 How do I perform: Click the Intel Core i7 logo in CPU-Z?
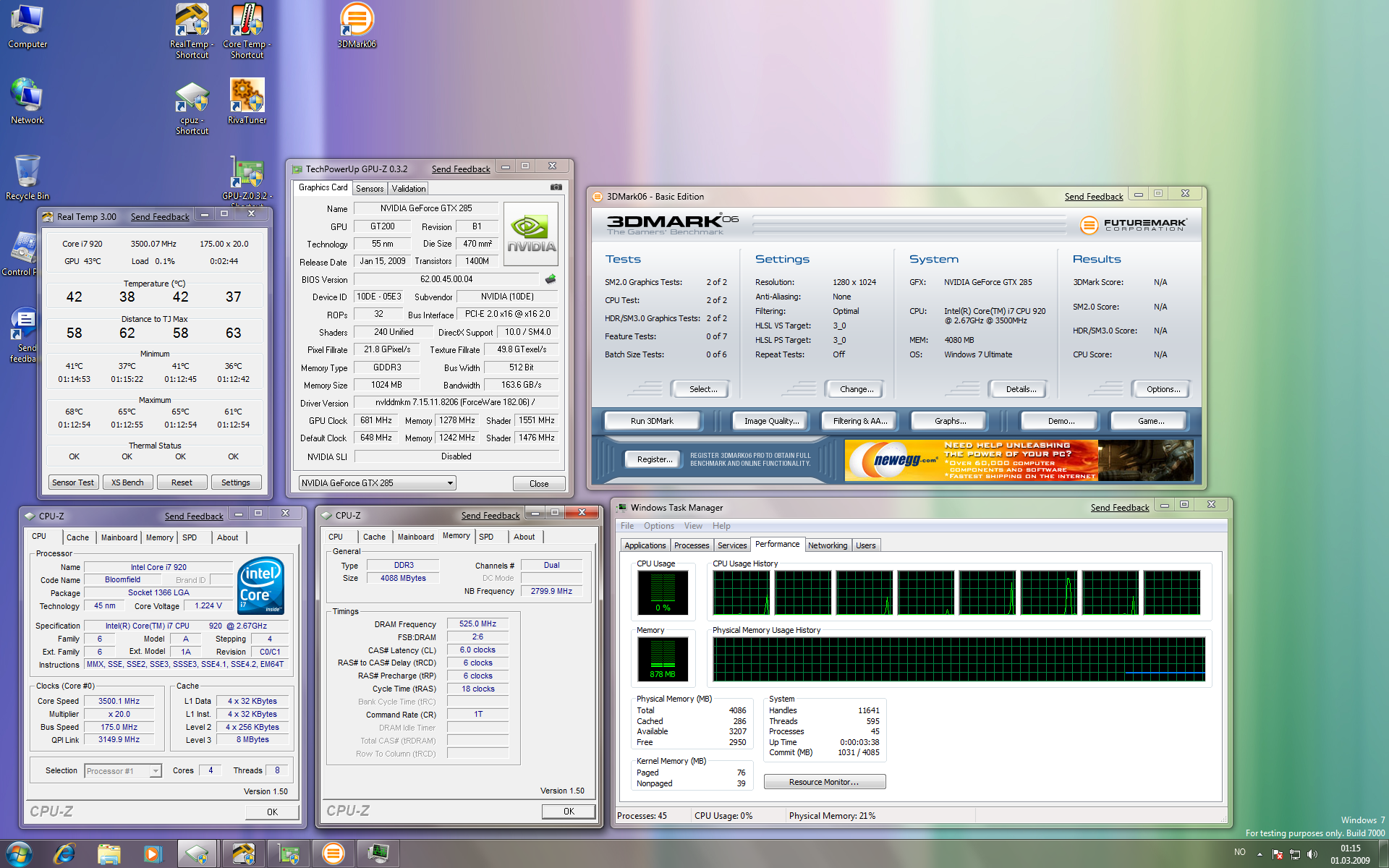(x=260, y=585)
